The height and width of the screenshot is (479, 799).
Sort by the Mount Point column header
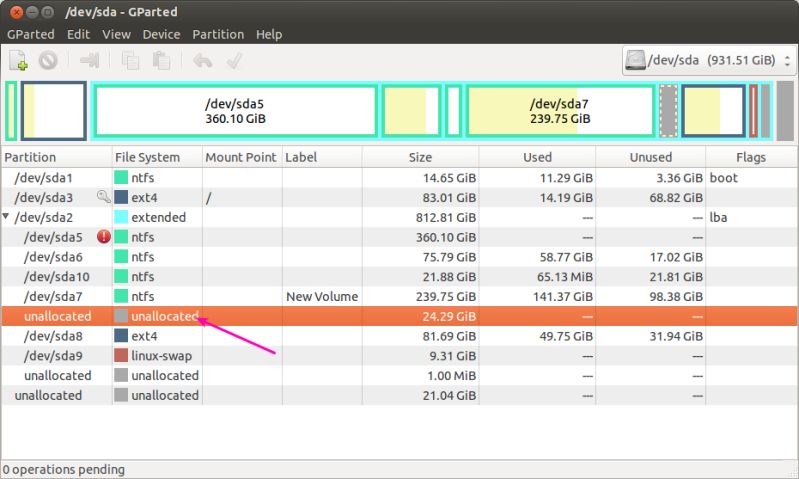242,157
